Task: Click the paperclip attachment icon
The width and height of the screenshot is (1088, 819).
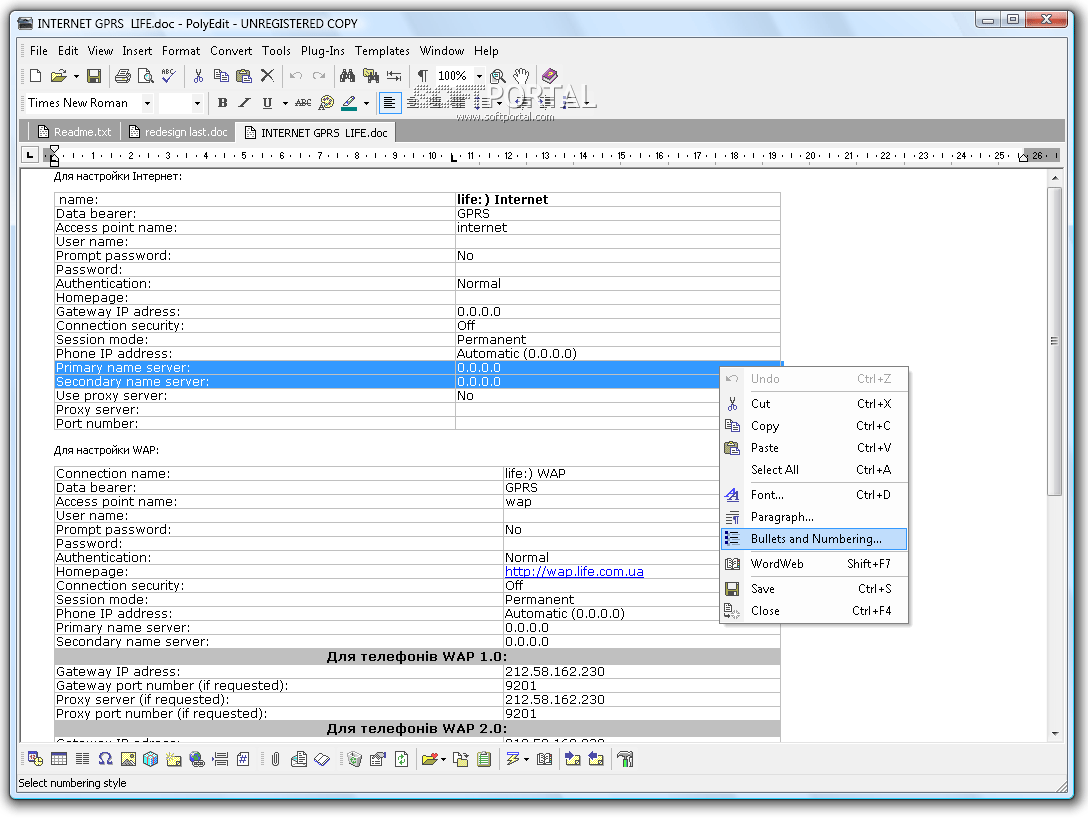Action: coord(275,759)
